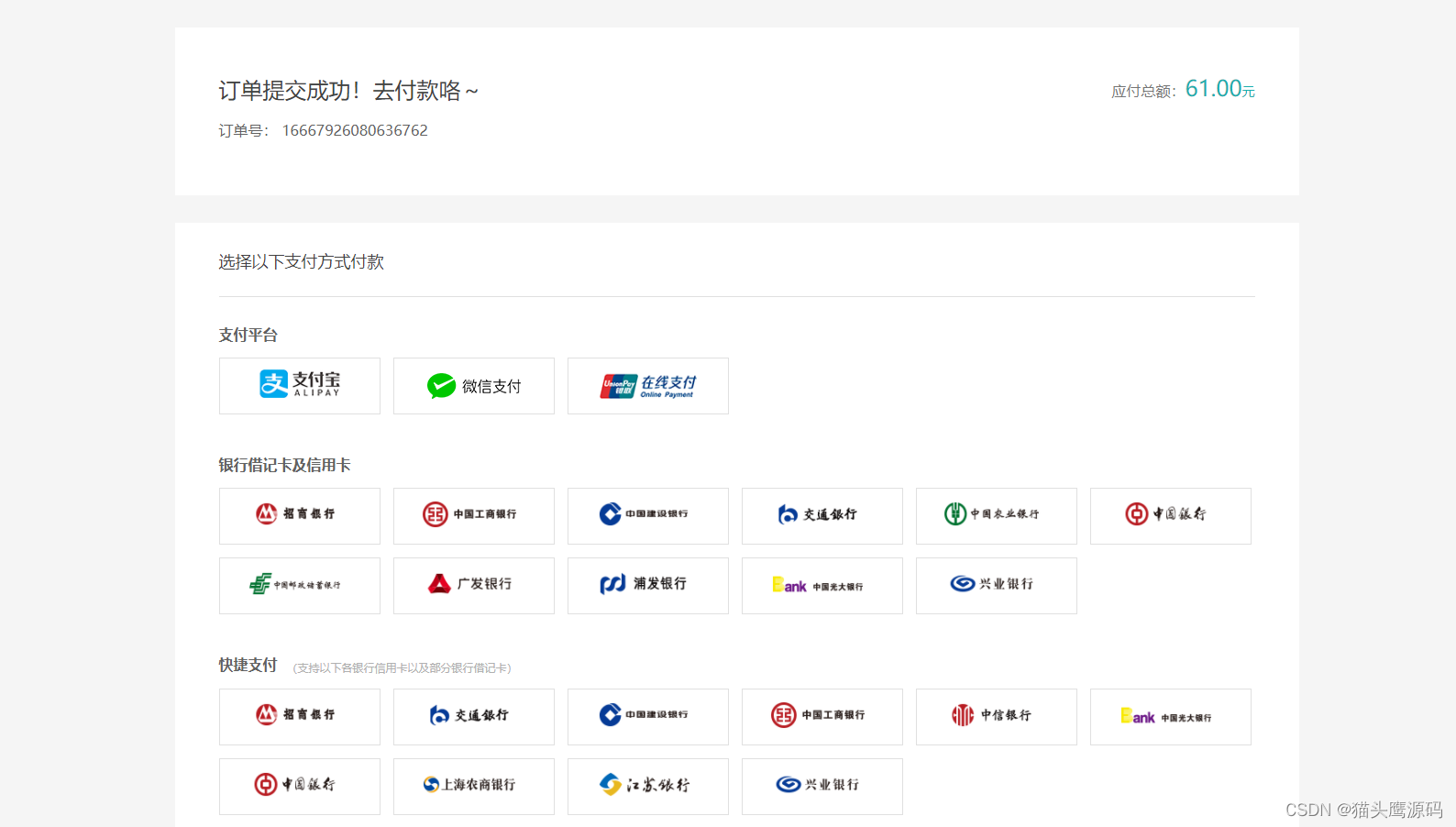
Task: Click the 银行借记卡及信用卡 section heading
Action: (284, 465)
